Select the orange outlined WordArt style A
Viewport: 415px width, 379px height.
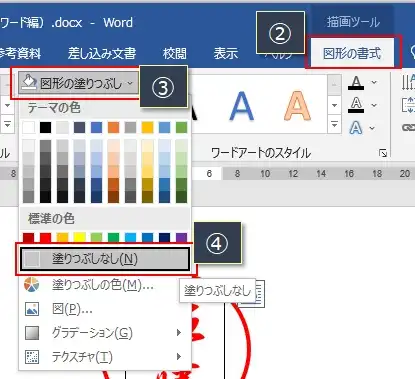pos(297,106)
